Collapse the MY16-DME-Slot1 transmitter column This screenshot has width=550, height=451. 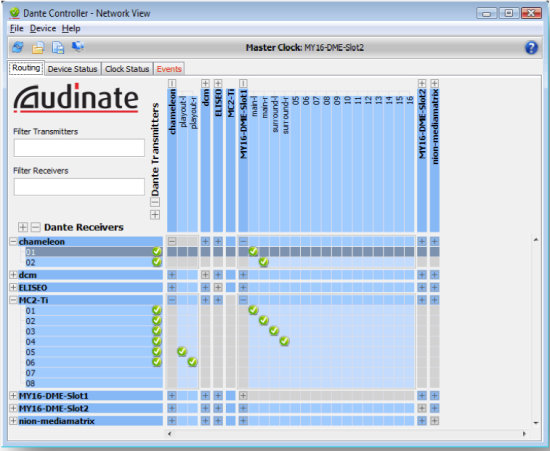pos(243,83)
